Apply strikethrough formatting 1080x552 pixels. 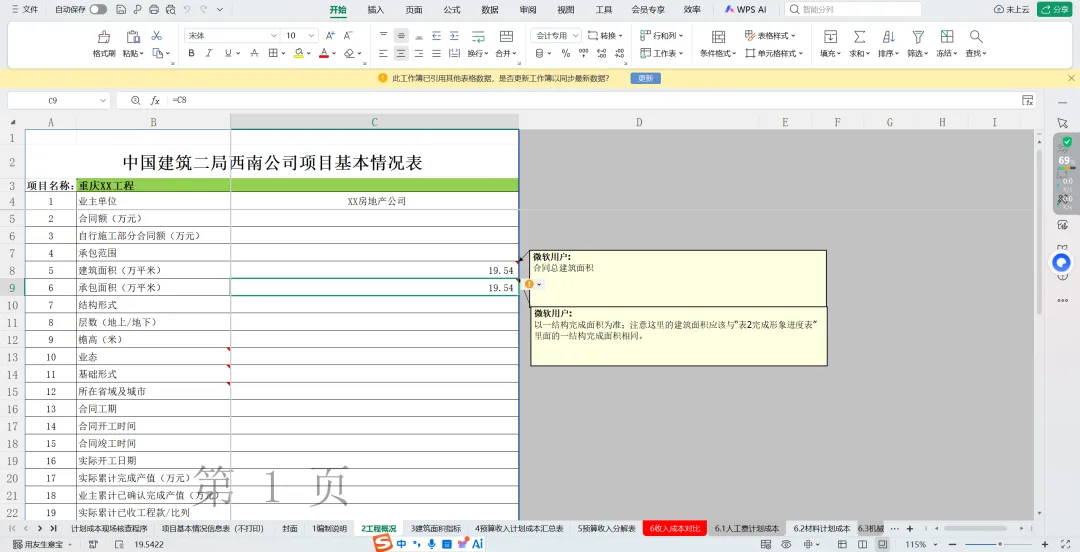click(x=254, y=53)
